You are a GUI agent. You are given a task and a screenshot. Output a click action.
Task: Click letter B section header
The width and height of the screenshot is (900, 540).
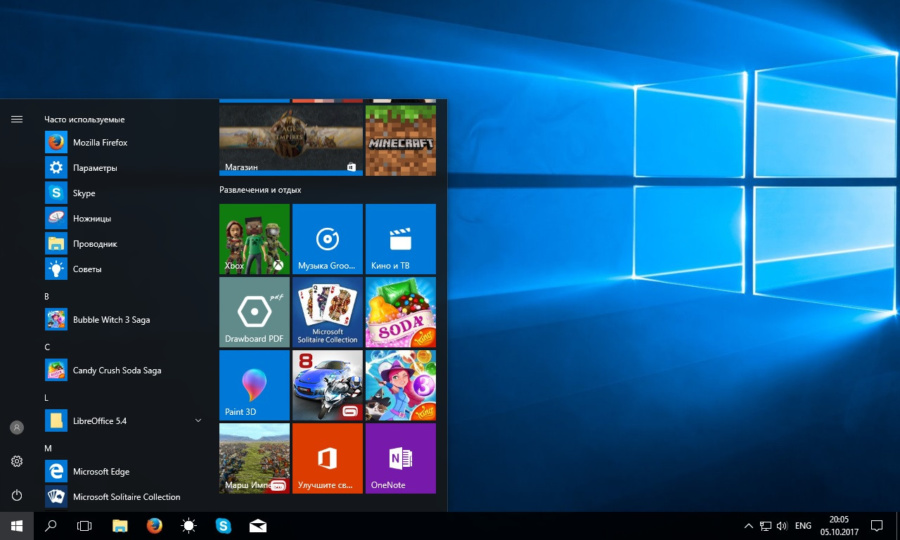46,296
